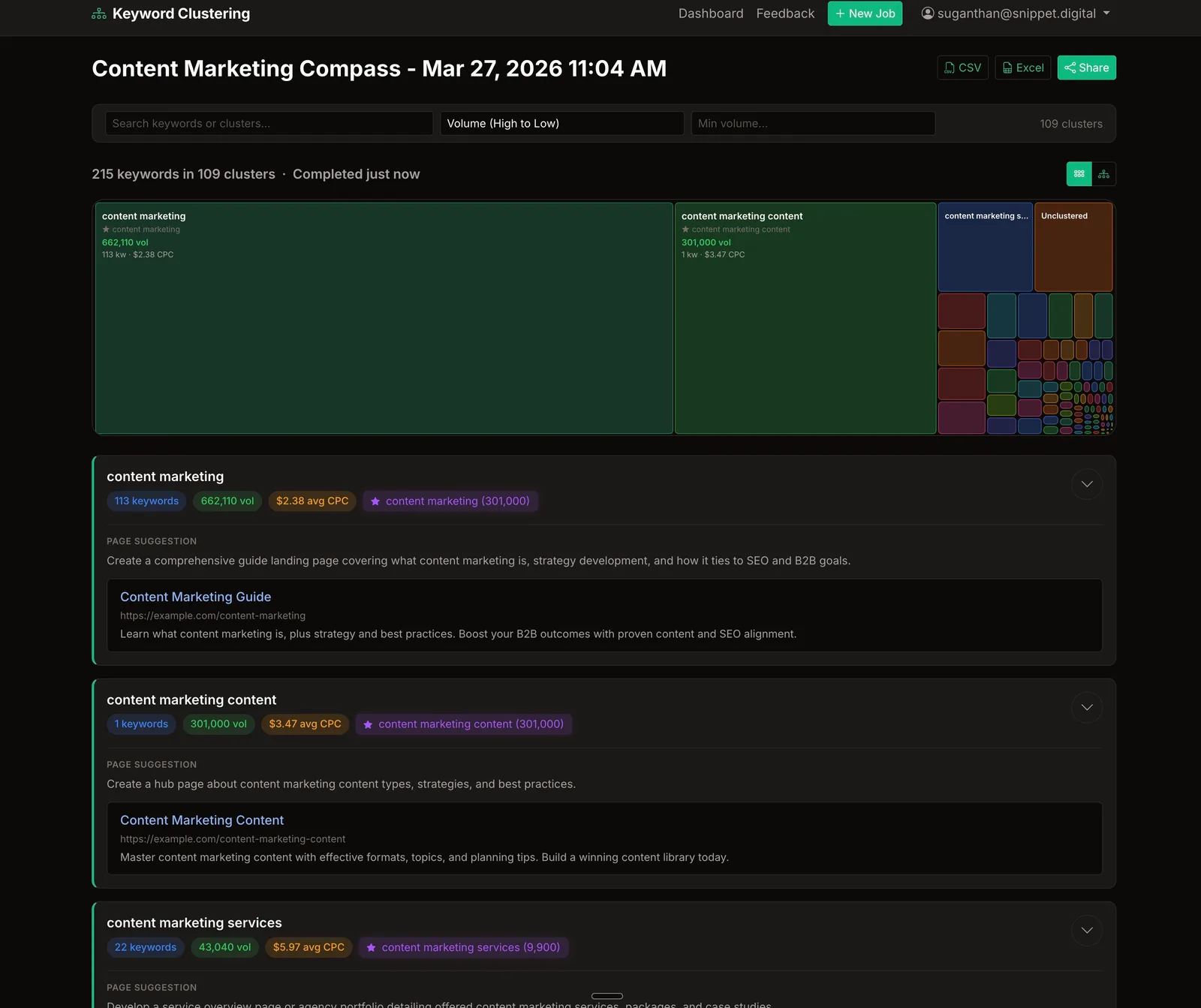Image resolution: width=1201 pixels, height=1008 pixels.
Task: Click the Keyword Clustering logo icon
Action: pyautogui.click(x=99, y=14)
